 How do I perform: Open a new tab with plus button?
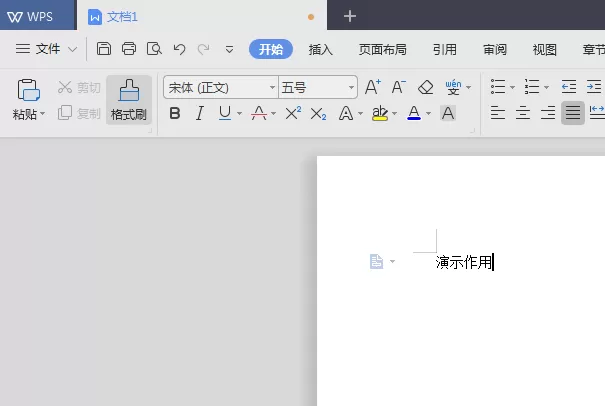350,16
